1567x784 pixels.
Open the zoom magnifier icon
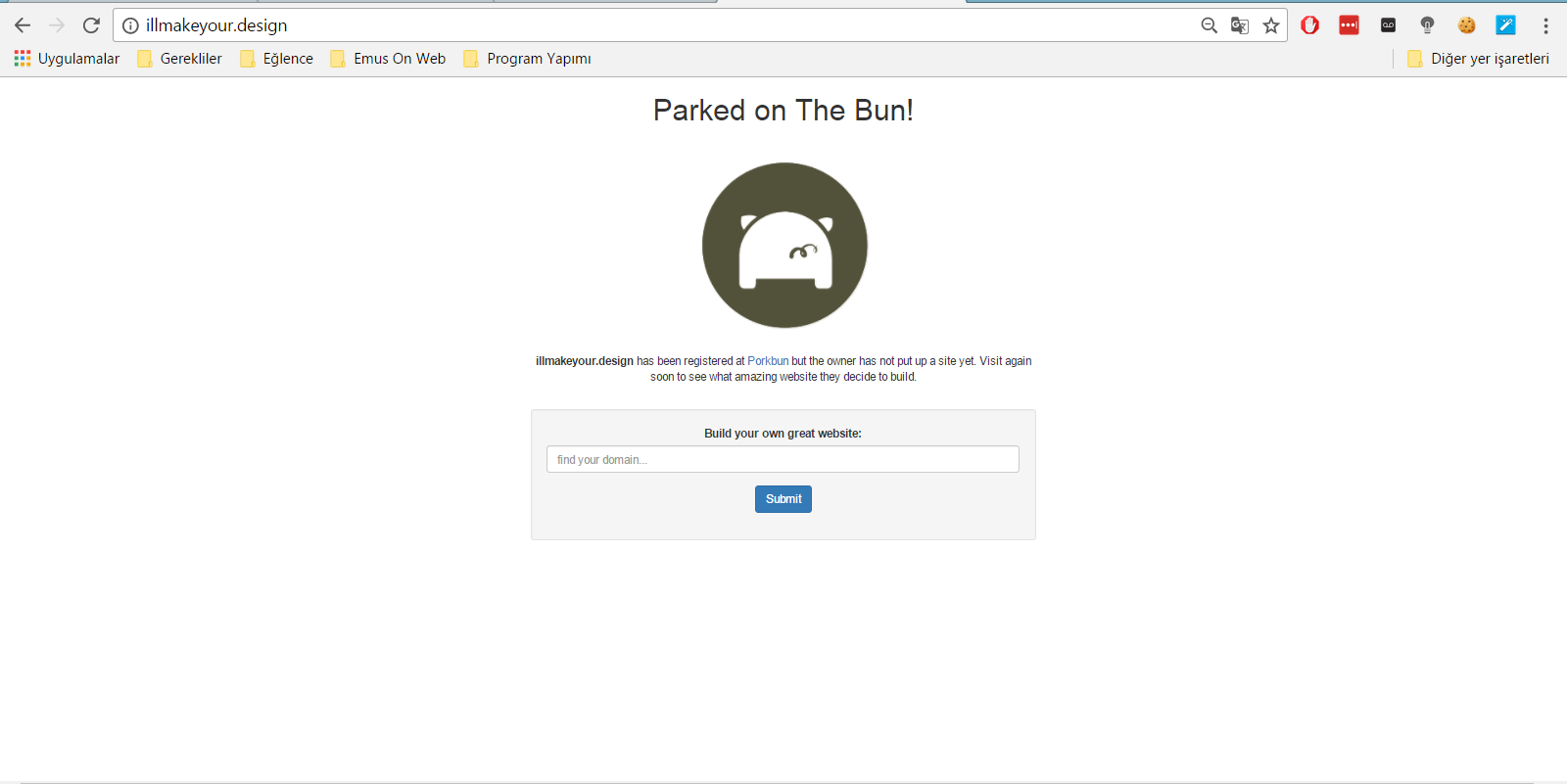click(x=1209, y=25)
